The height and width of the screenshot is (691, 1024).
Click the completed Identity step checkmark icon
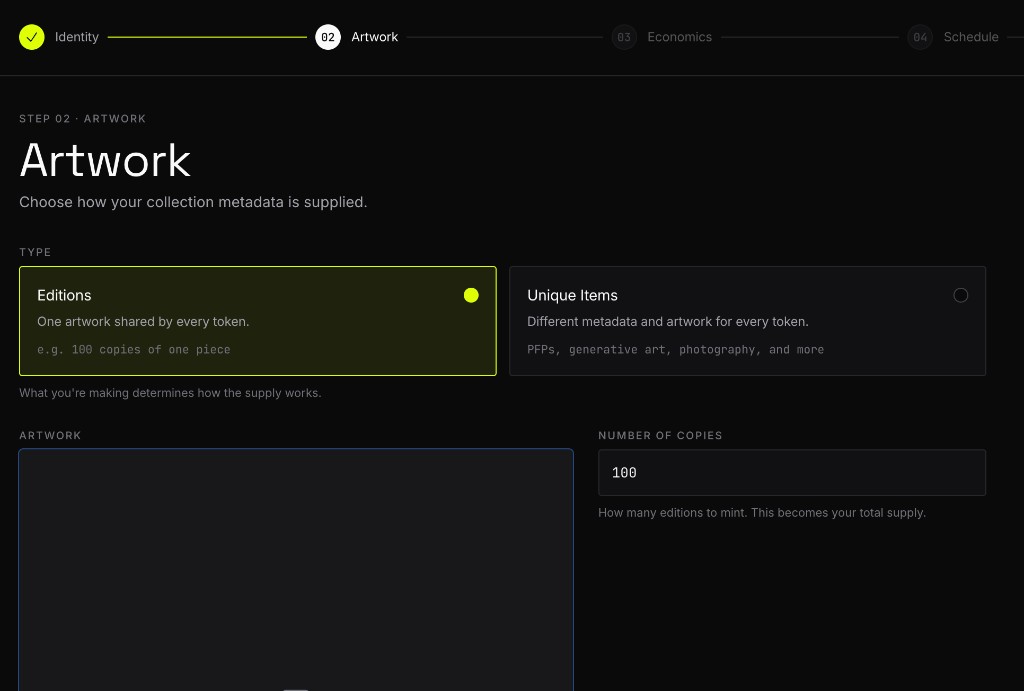click(31, 37)
